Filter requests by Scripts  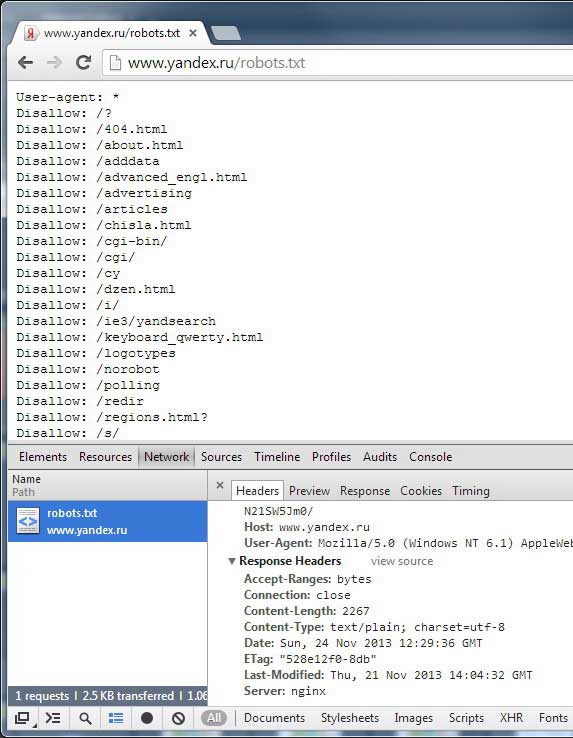(466, 718)
